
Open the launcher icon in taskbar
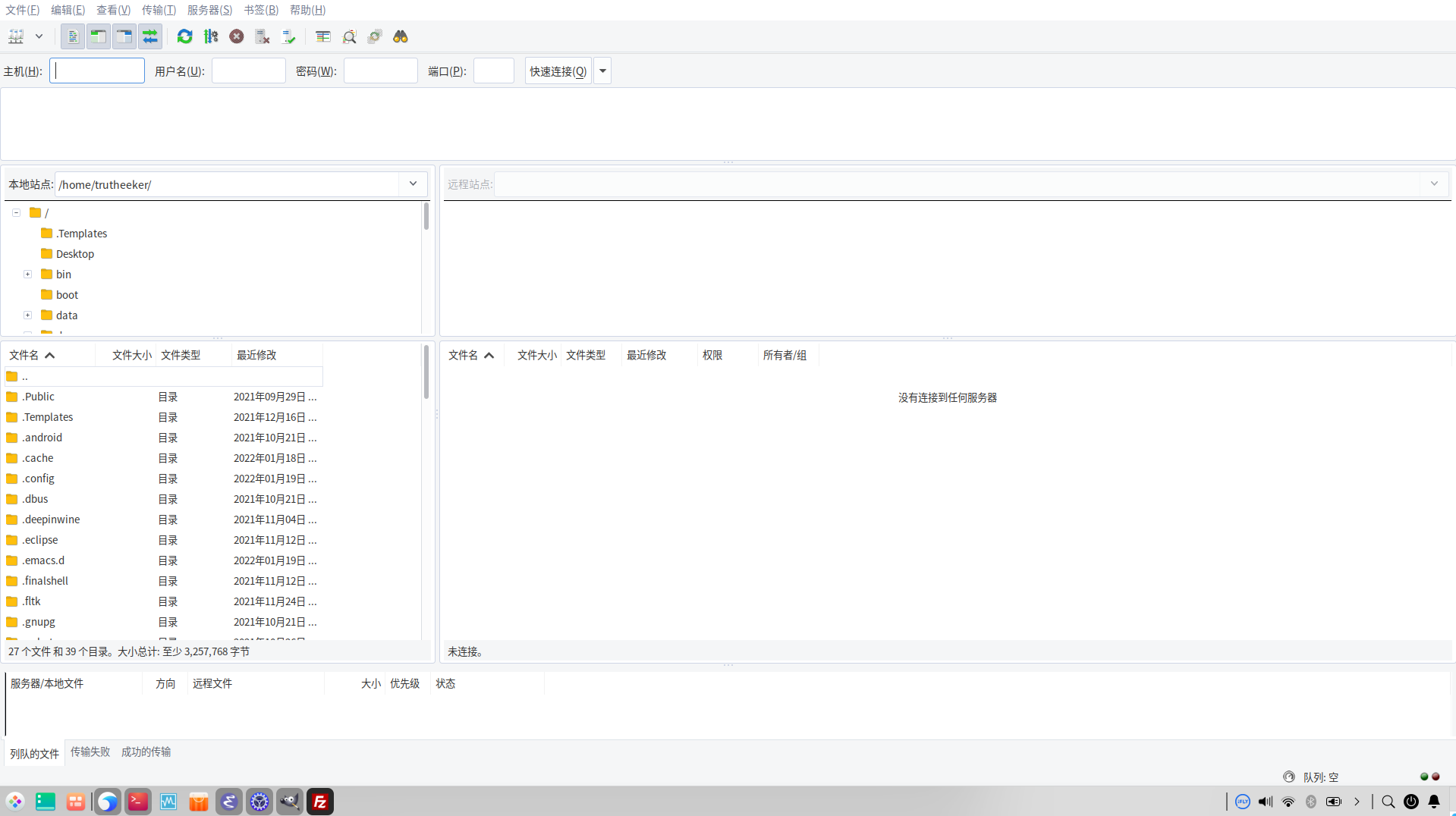coord(15,802)
